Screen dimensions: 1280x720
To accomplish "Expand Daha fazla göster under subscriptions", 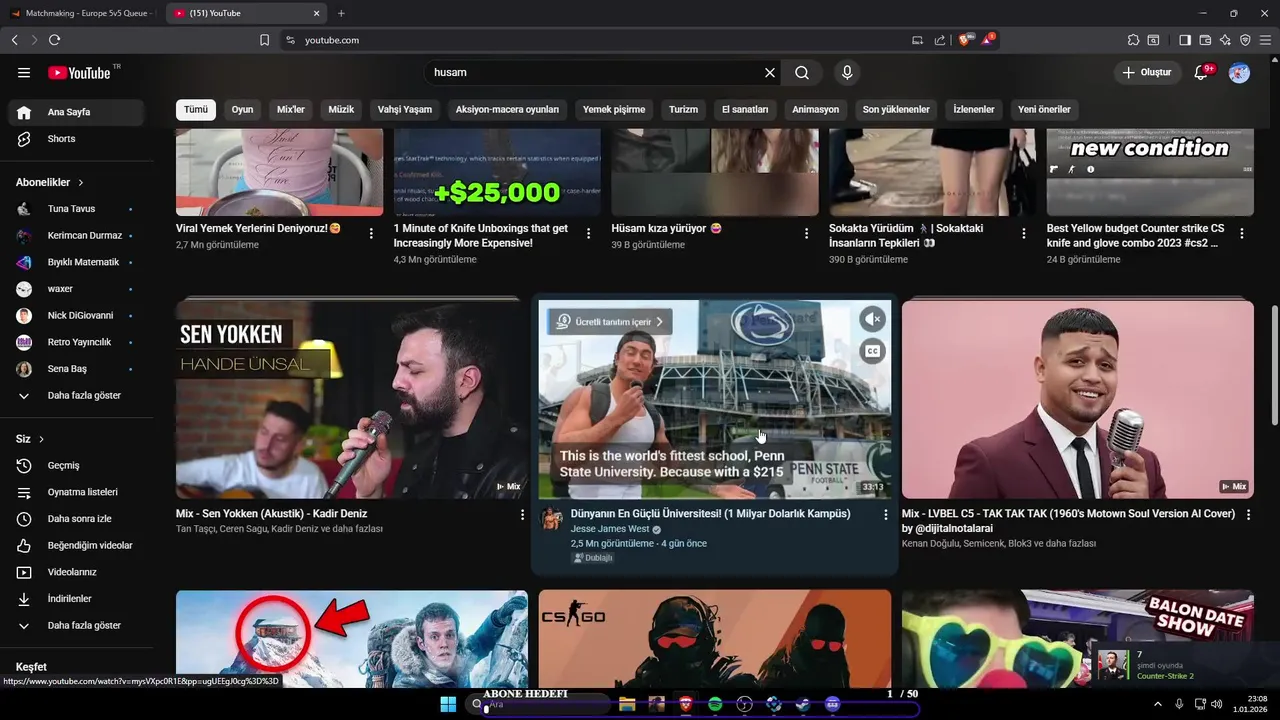I will (x=77, y=396).
